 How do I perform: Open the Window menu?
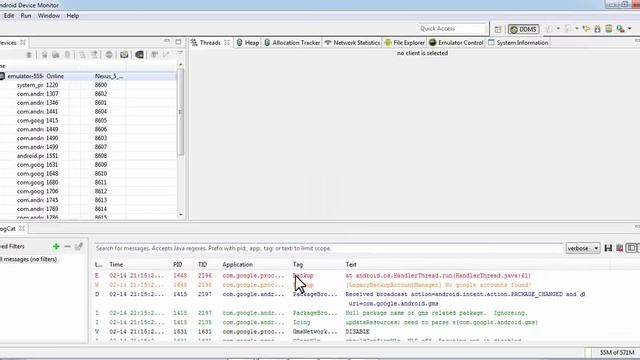(x=49, y=16)
